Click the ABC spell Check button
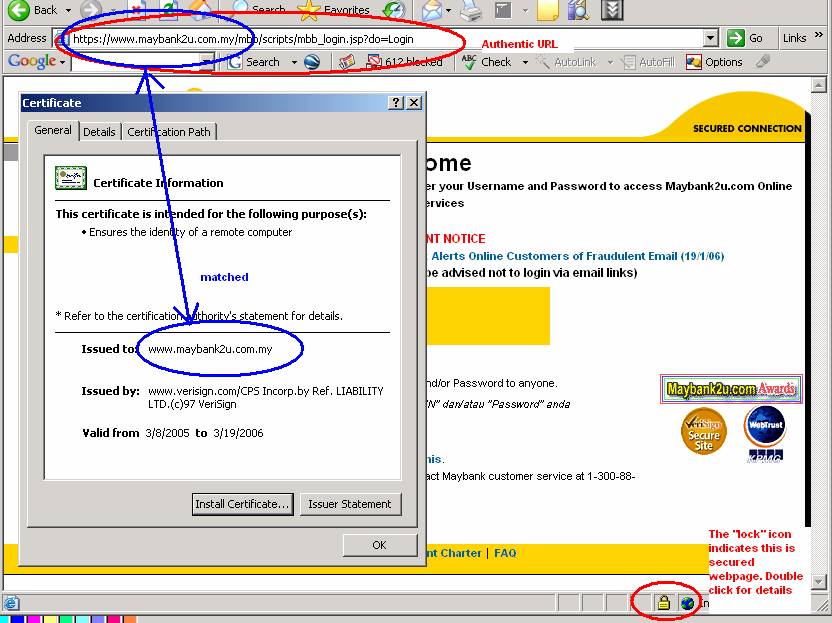The image size is (832, 623). coord(487,62)
